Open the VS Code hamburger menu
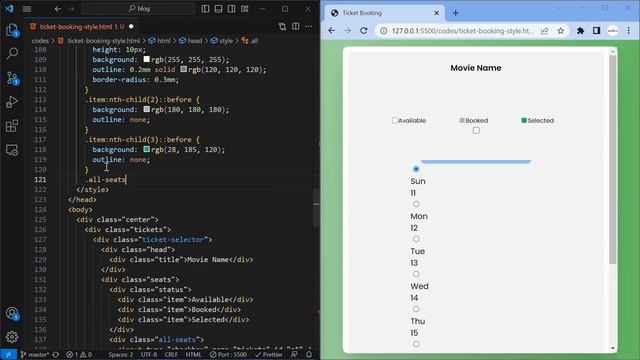640x360 pixels. tap(27, 9)
